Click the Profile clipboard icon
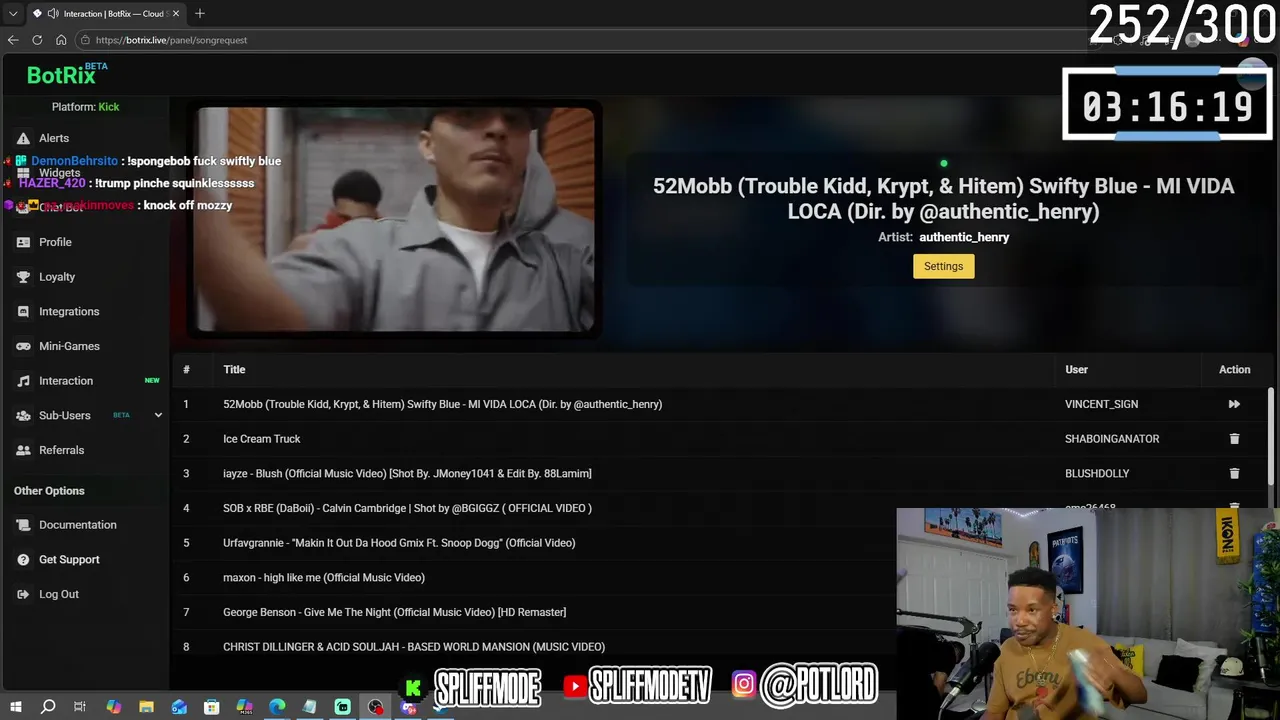This screenshot has width=1280, height=720. point(23,242)
